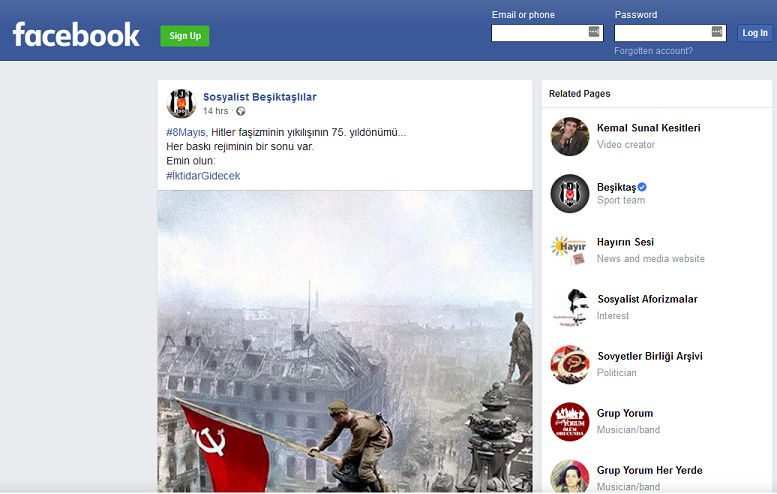Screen dimensions: 777x494
Task: Open the Sosyalist Aforizmalar page
Action: [647, 299]
